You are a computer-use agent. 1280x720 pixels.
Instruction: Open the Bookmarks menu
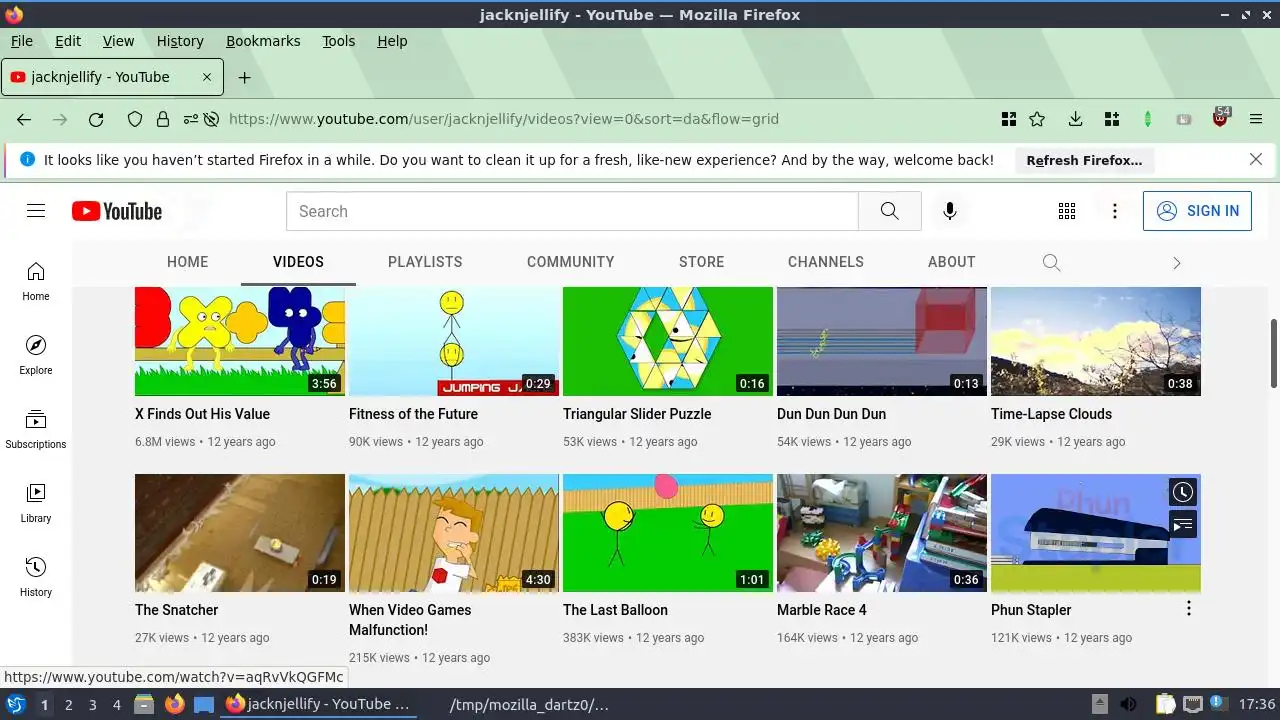click(263, 41)
